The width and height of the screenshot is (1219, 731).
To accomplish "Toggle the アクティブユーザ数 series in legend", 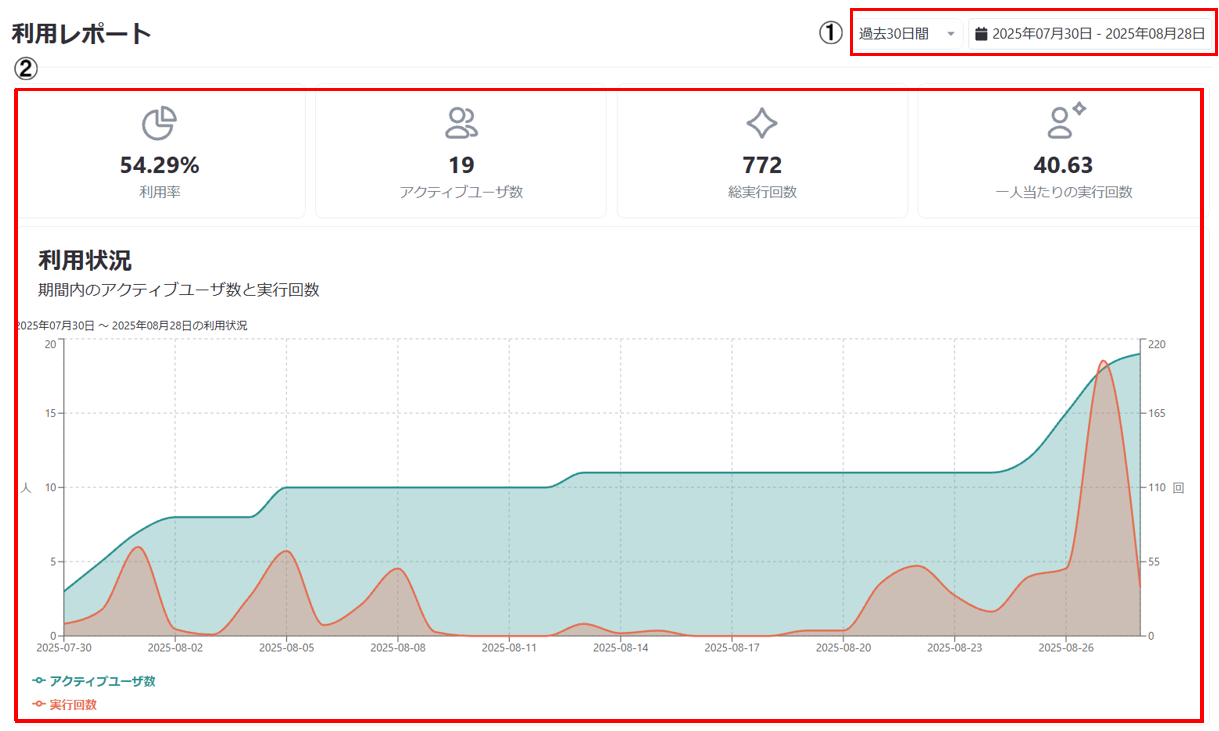I will point(102,681).
